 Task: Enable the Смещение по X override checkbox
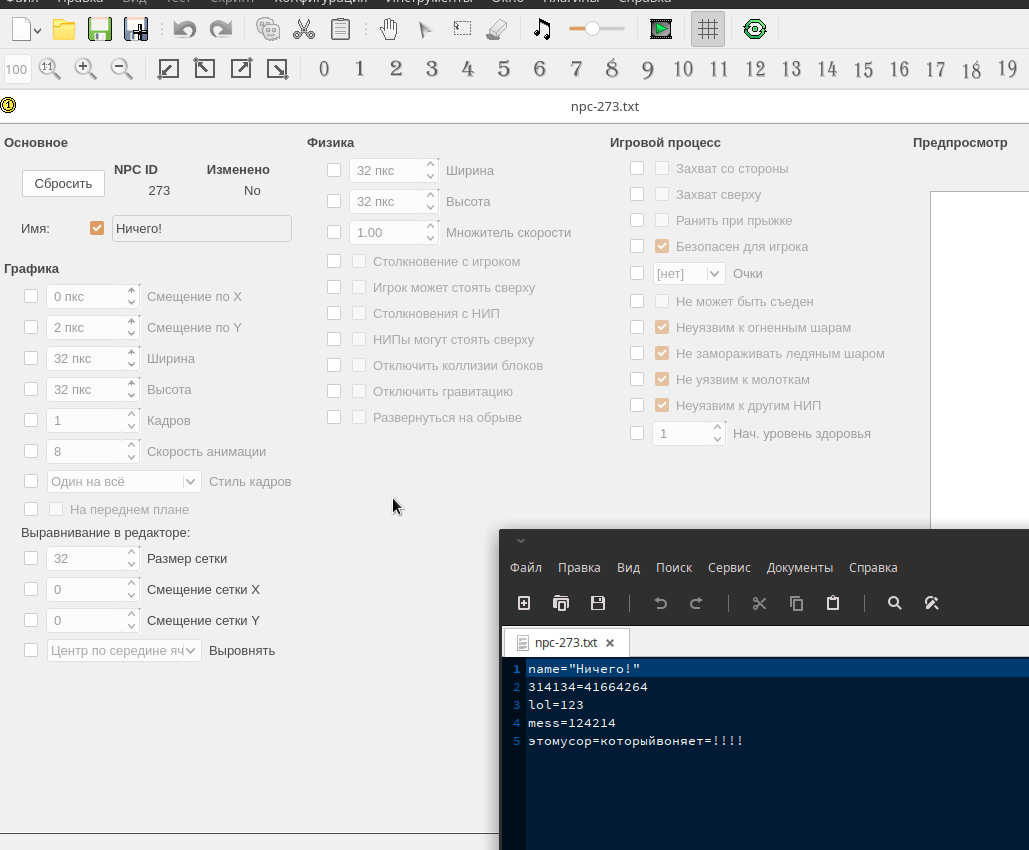(x=31, y=296)
